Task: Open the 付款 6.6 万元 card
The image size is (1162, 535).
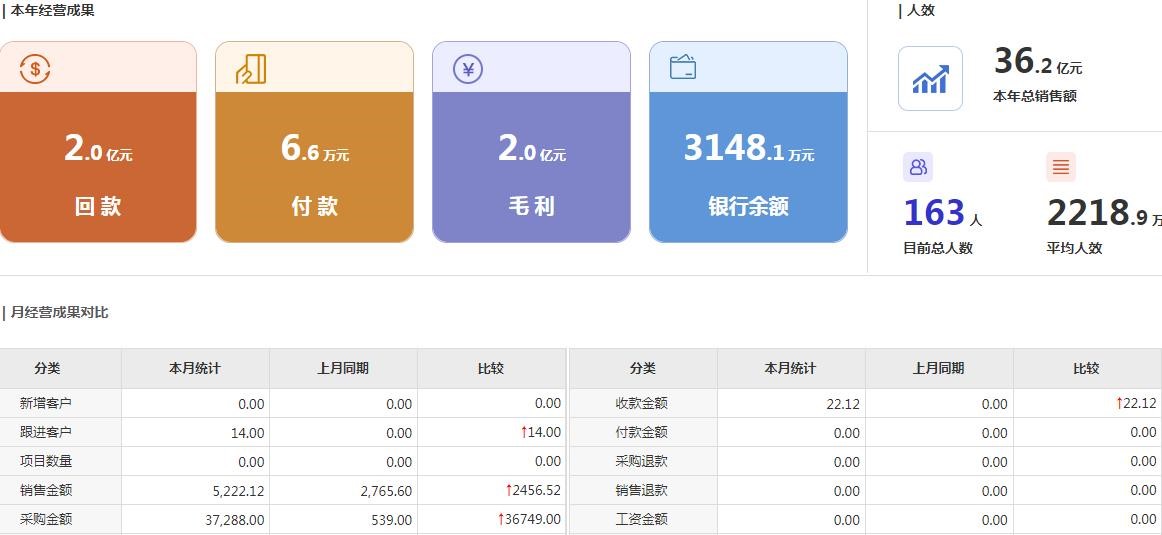Action: (314, 142)
